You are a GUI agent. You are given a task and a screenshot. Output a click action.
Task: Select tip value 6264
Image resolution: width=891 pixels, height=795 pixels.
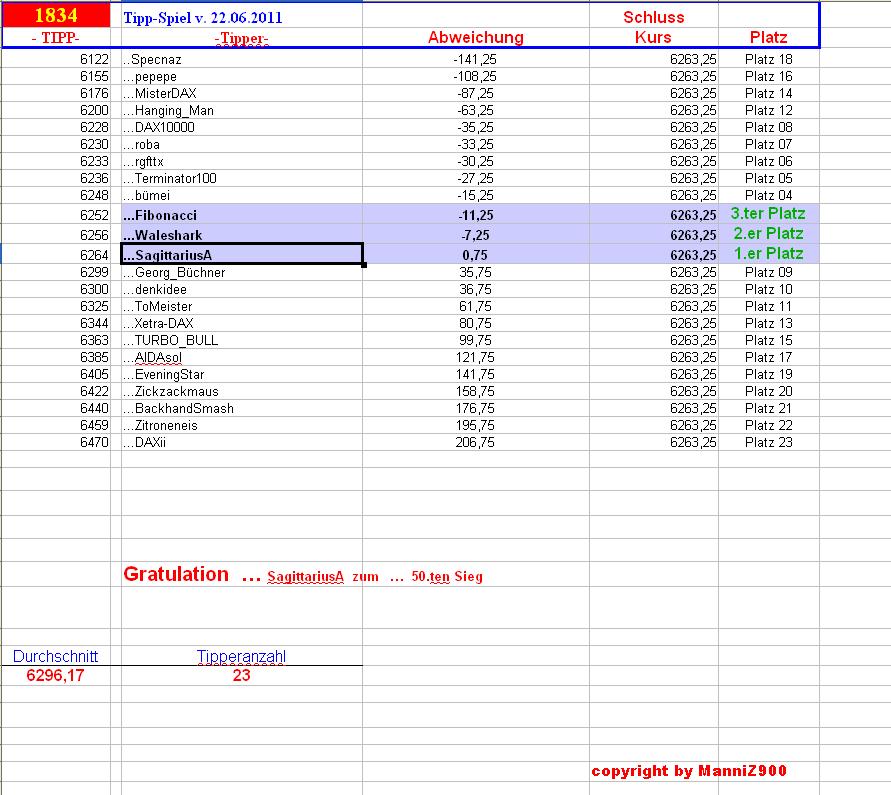coord(94,256)
